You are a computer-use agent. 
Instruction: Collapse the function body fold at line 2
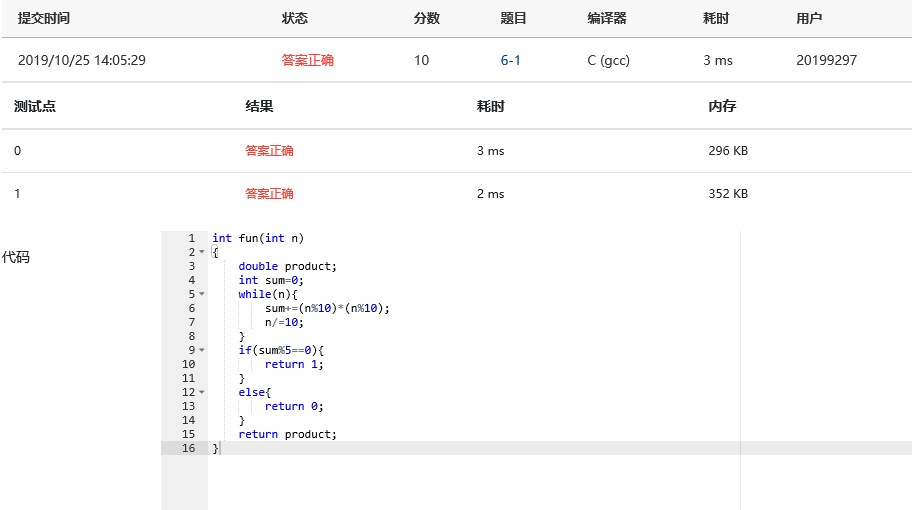coord(201,252)
